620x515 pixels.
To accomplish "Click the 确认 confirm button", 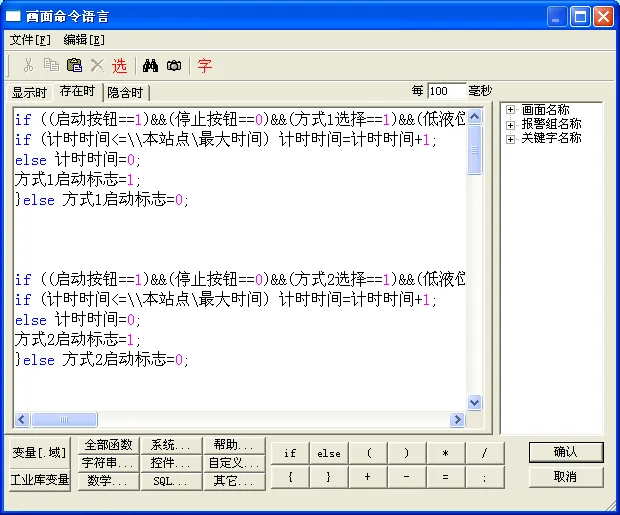I will [566, 452].
